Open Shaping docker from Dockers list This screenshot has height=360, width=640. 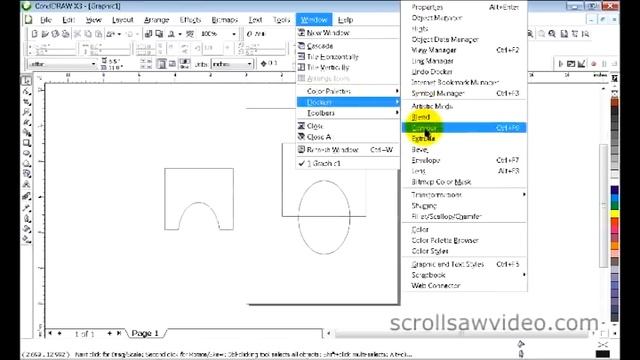pos(464,206)
